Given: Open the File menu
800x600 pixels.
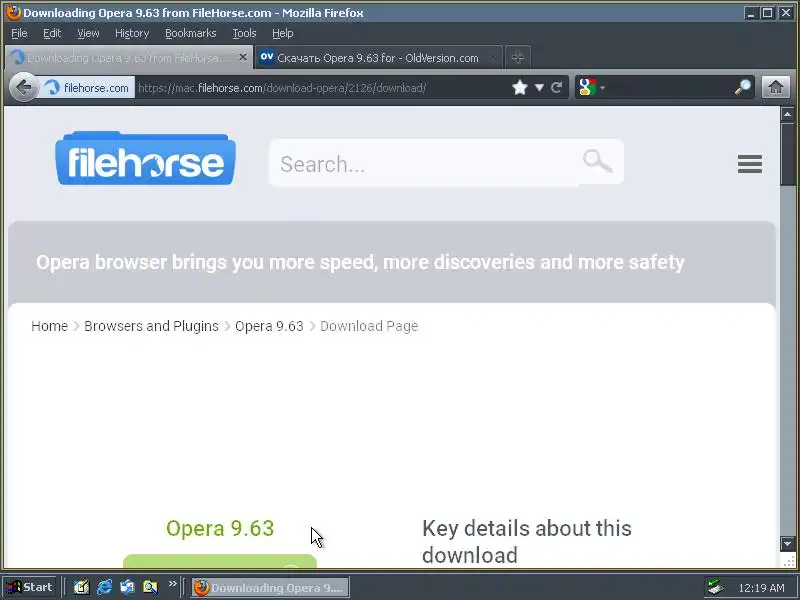Looking at the screenshot, I should 19,33.
